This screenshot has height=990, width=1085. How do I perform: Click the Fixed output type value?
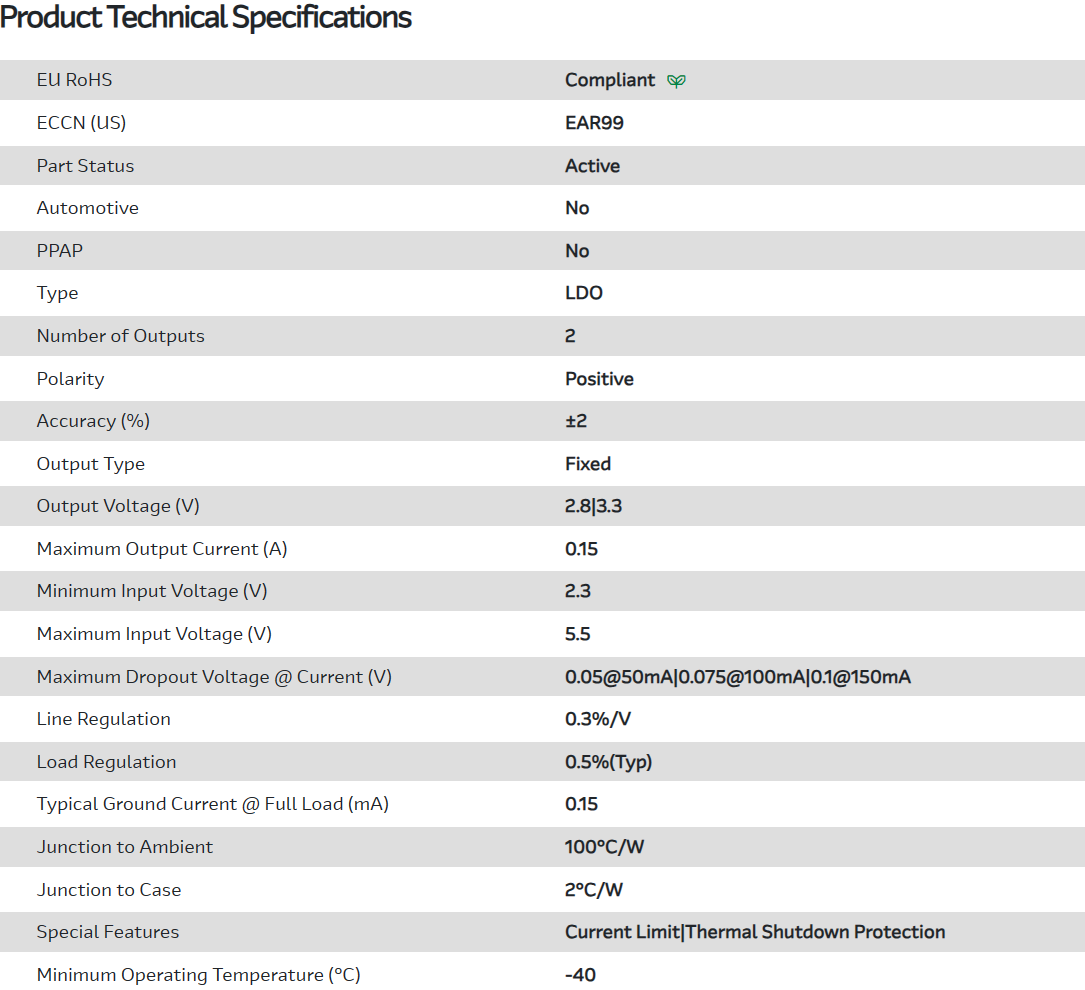click(x=588, y=464)
